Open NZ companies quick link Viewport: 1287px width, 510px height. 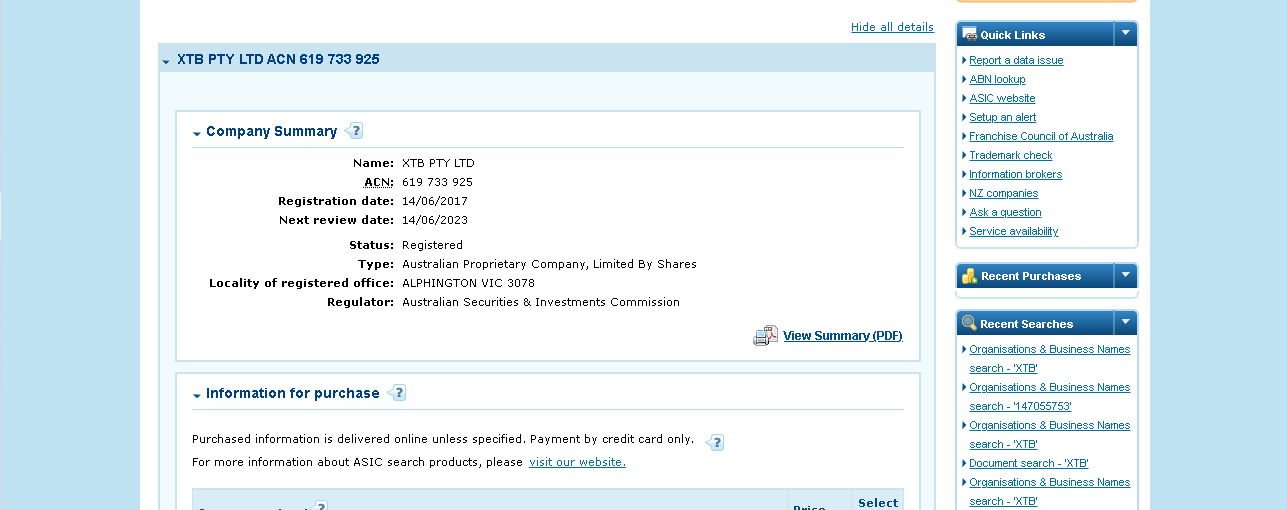coord(1003,193)
